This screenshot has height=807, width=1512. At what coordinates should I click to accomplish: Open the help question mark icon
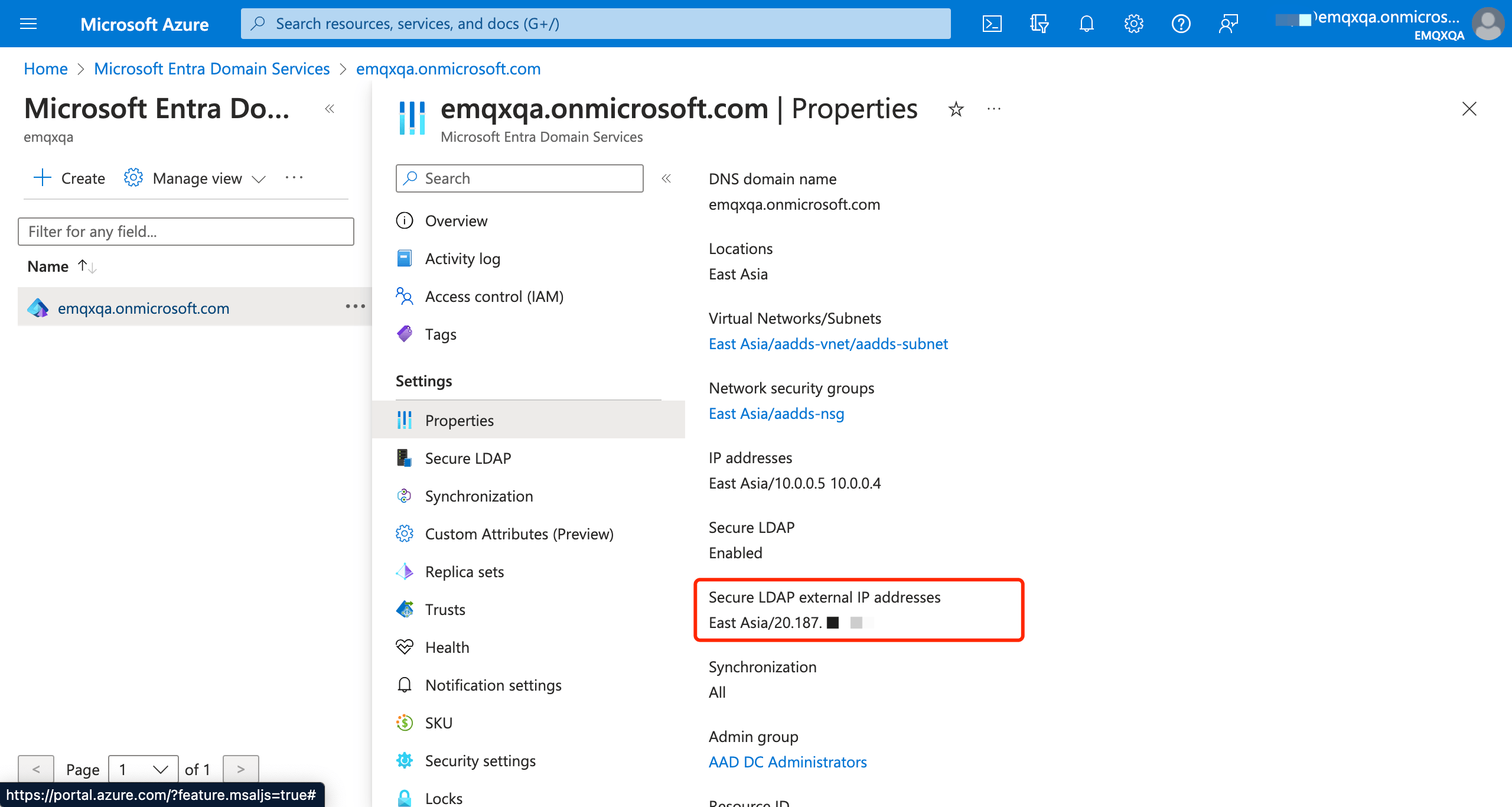(x=1181, y=24)
